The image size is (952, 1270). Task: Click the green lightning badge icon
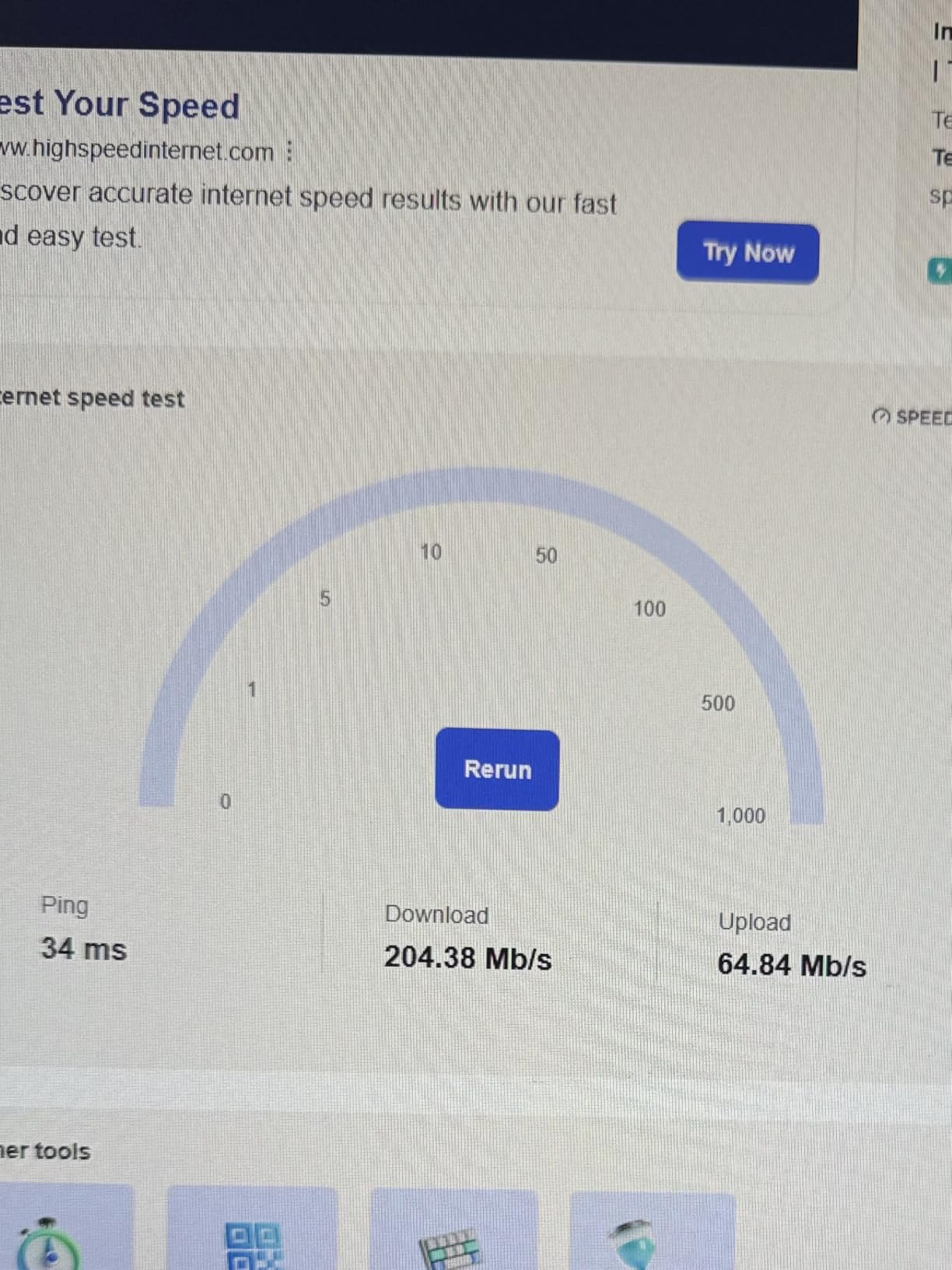click(x=940, y=271)
